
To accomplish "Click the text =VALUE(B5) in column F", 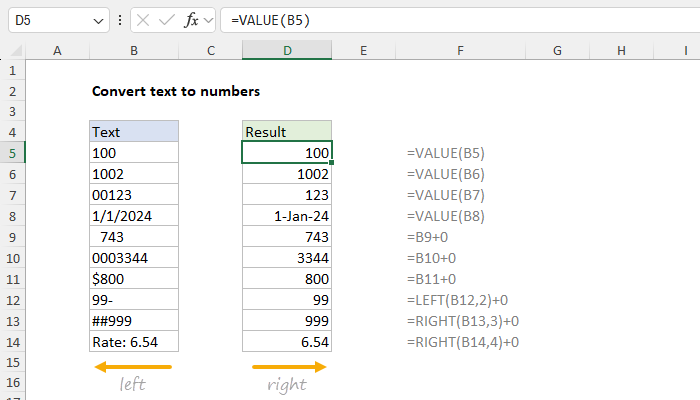I will coord(446,153).
